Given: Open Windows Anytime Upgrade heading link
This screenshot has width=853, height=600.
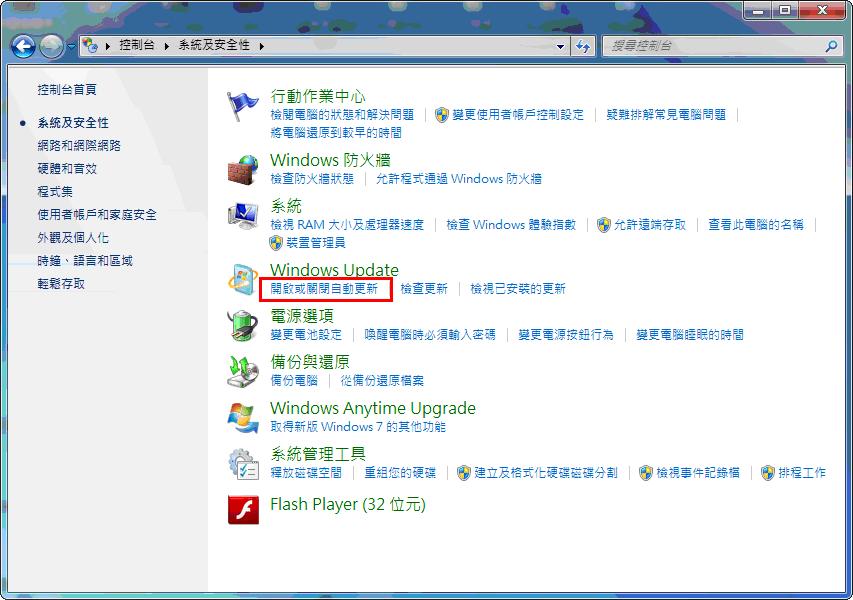Looking at the screenshot, I should pyautogui.click(x=373, y=408).
